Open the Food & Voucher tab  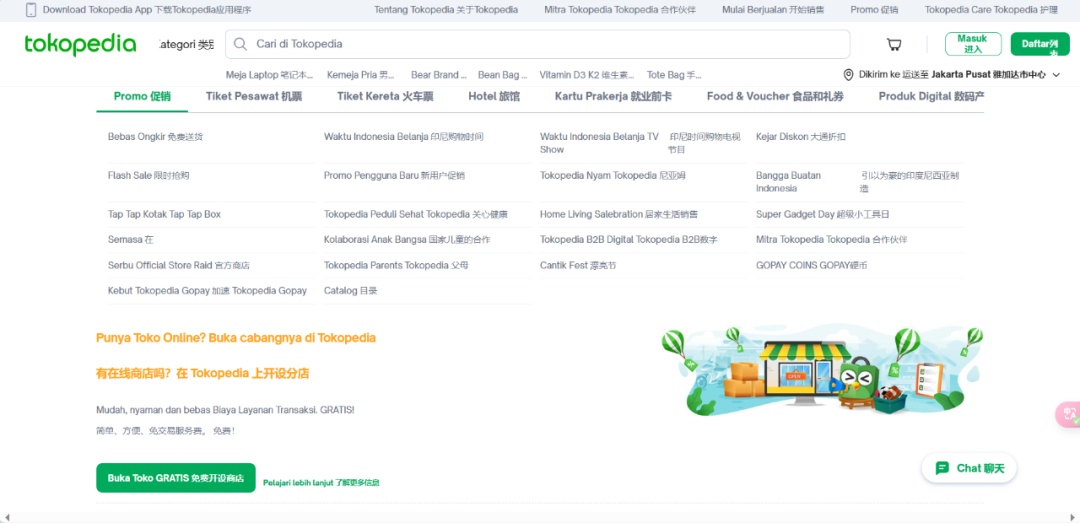[x=775, y=96]
